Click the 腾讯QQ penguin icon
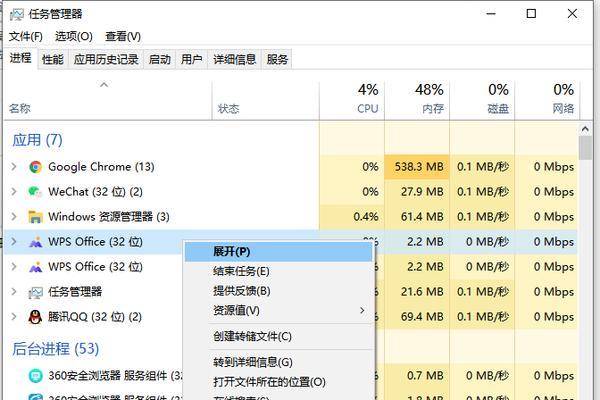Screen dimensions: 600x400 pyautogui.click(x=36, y=317)
